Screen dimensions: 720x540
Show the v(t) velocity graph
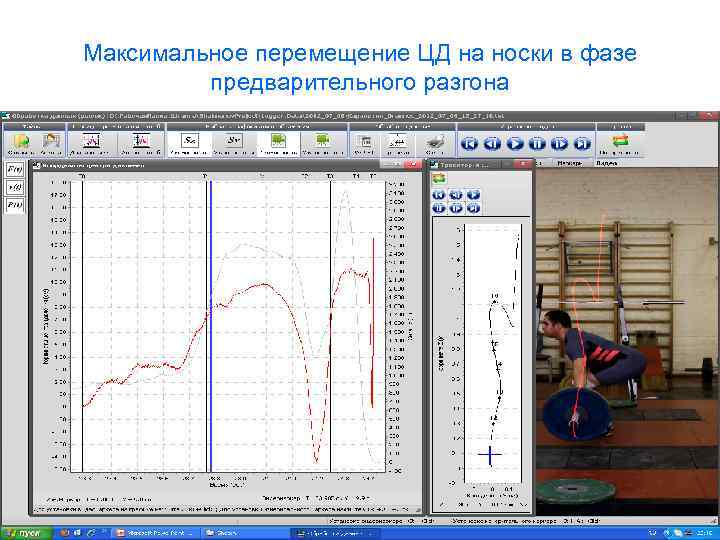coord(15,187)
